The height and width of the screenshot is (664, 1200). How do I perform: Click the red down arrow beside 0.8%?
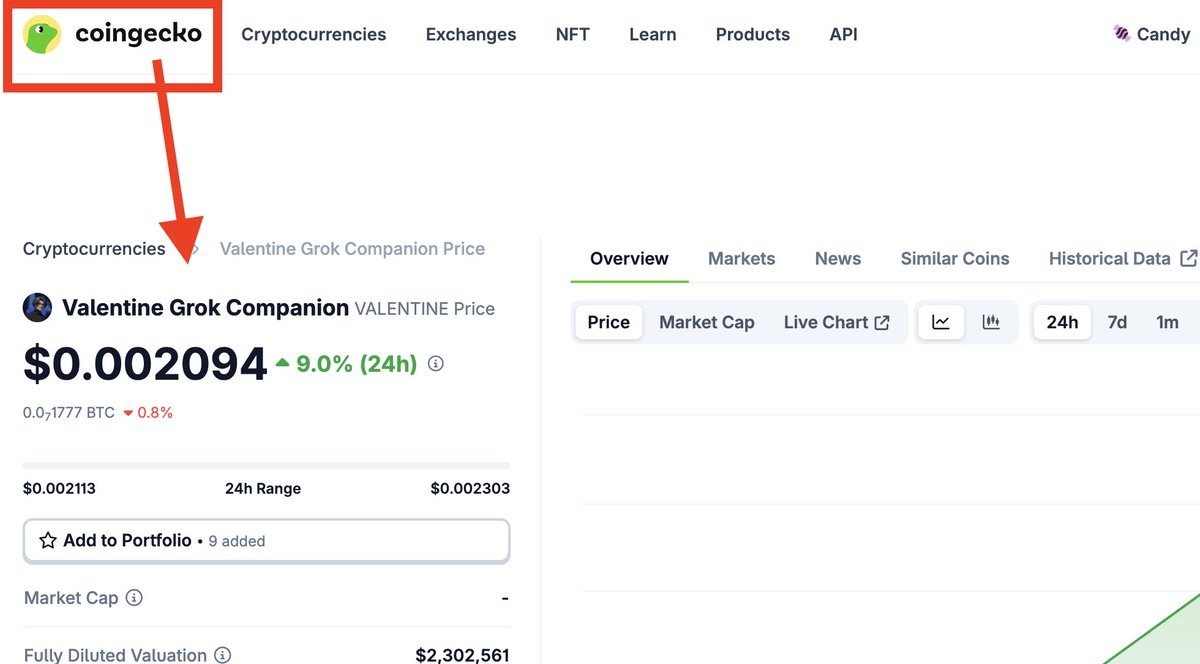128,413
